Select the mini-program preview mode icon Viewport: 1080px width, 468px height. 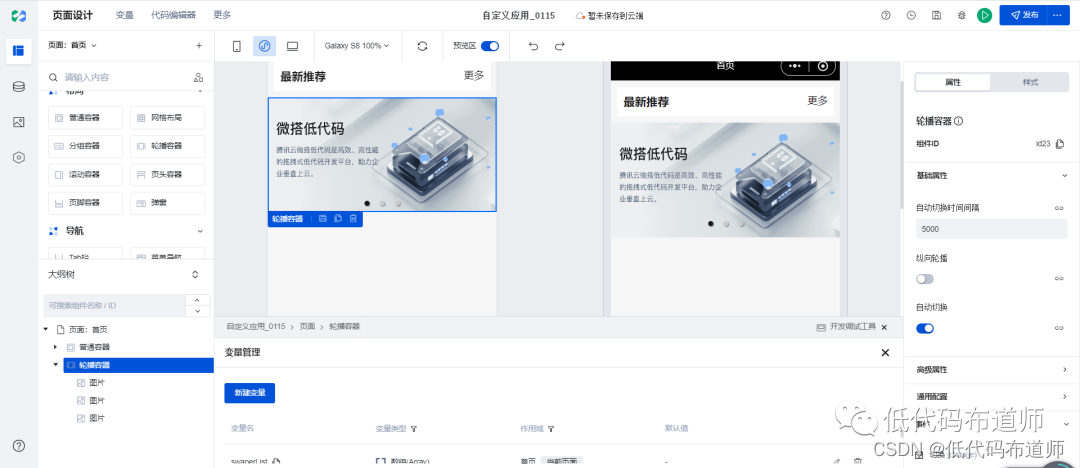click(264, 46)
